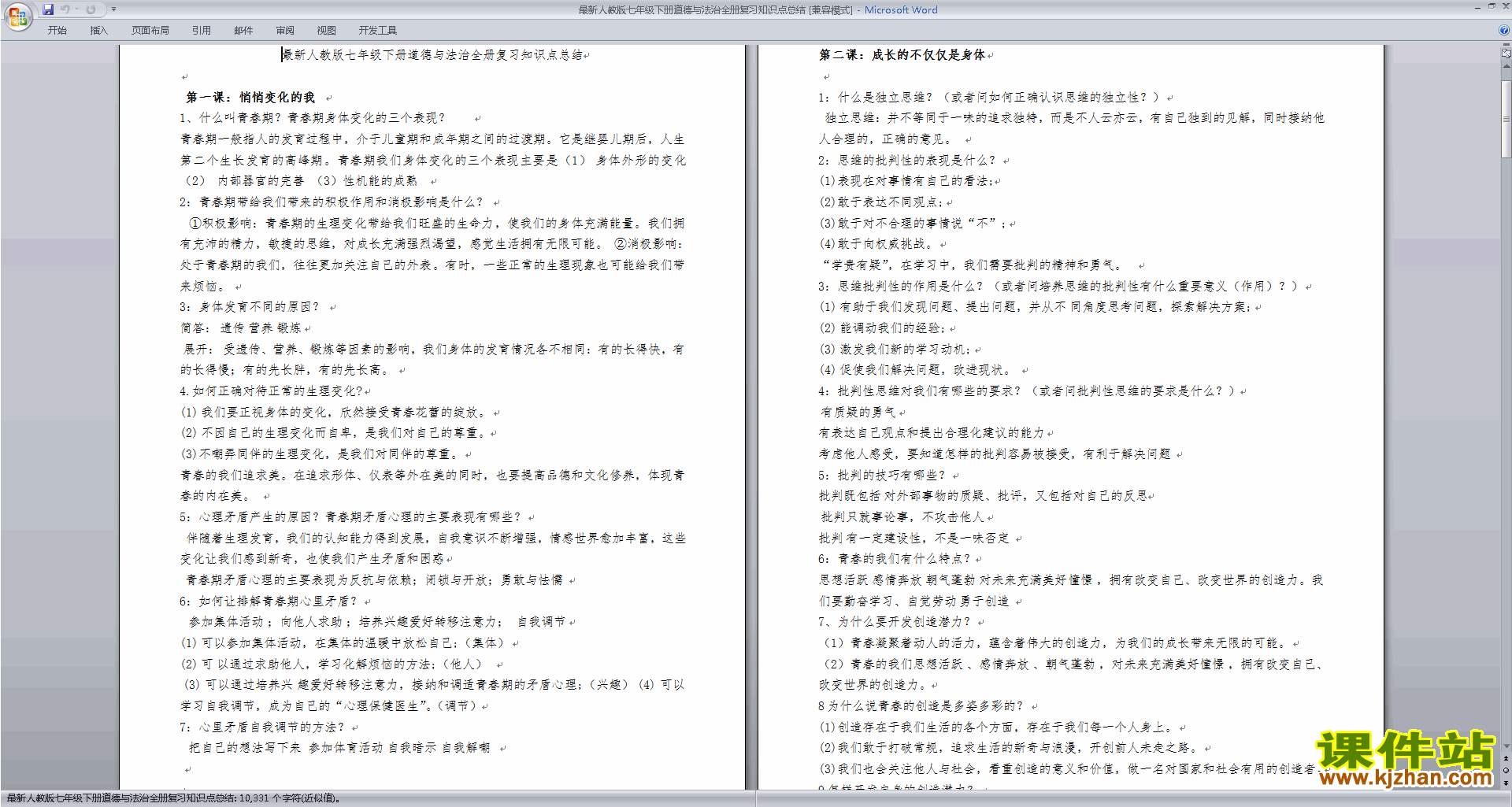Click the line 7、为什么要开发创造潜力？
Screen dimensions: 1512x807
(895, 622)
